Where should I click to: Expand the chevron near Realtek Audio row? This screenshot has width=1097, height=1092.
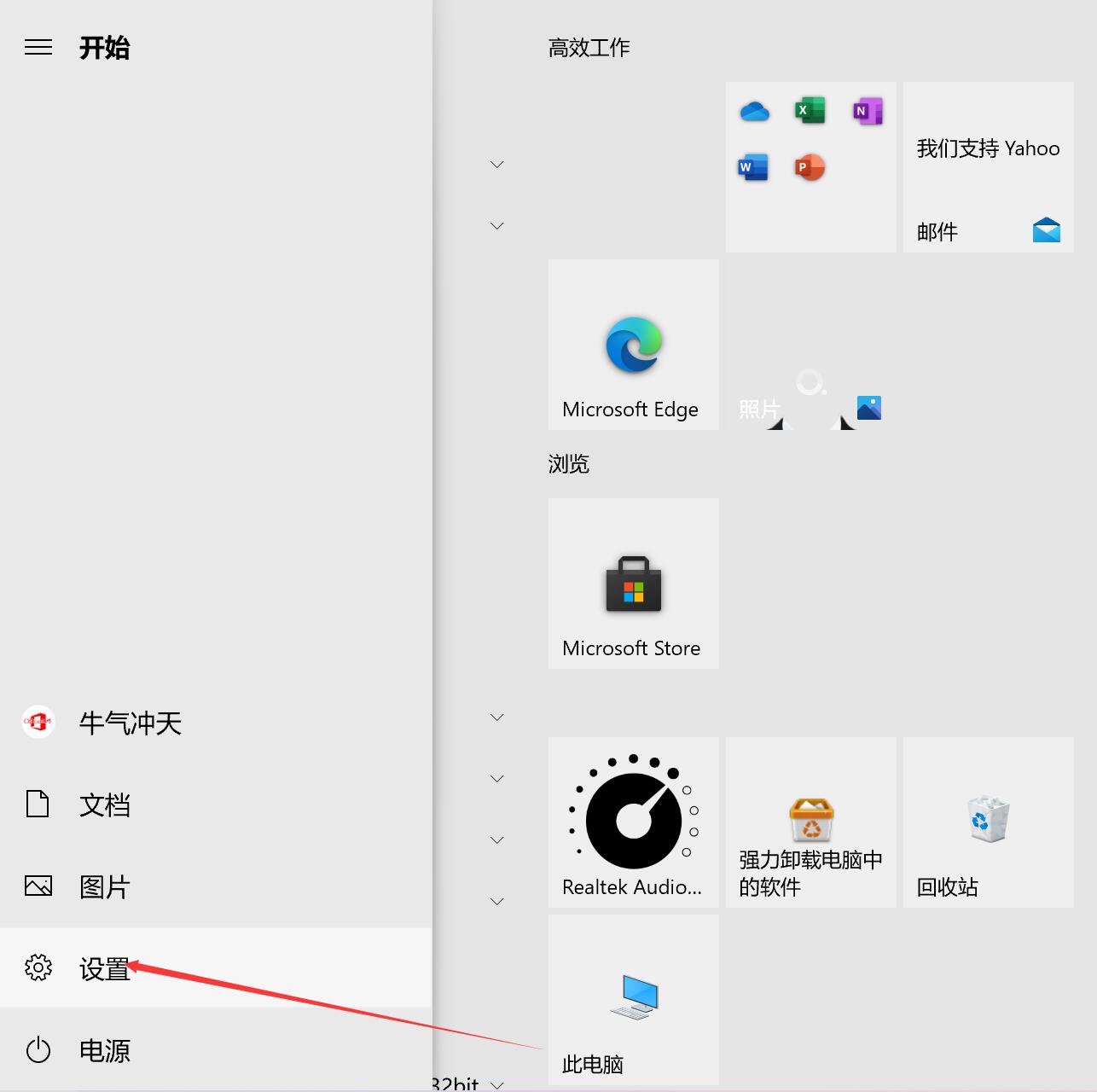[x=497, y=839]
